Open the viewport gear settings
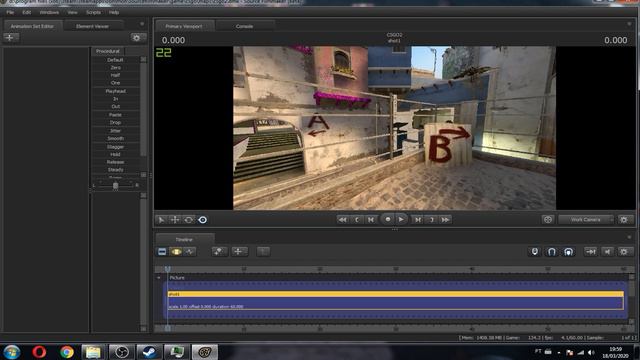The height and width of the screenshot is (360, 640). coord(624,220)
